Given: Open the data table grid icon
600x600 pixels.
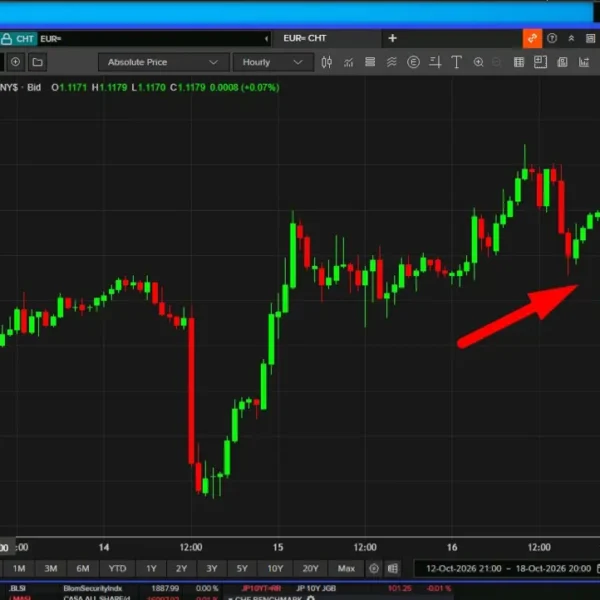Looking at the screenshot, I should [x=518, y=62].
